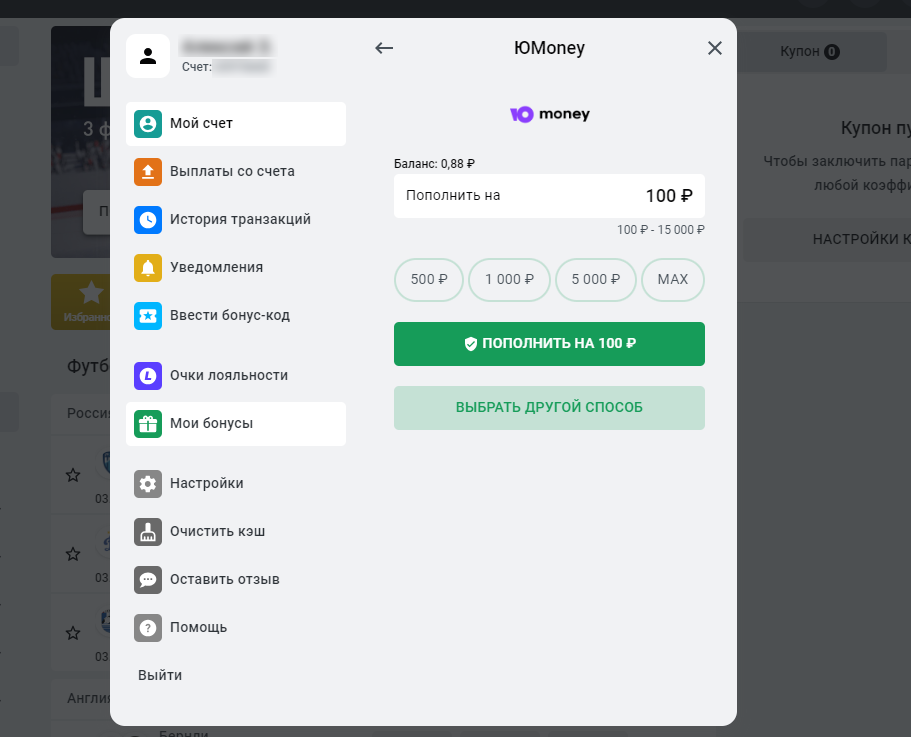Select Мои бонусы menu item
Viewport: 911px width, 737px height.
click(236, 424)
